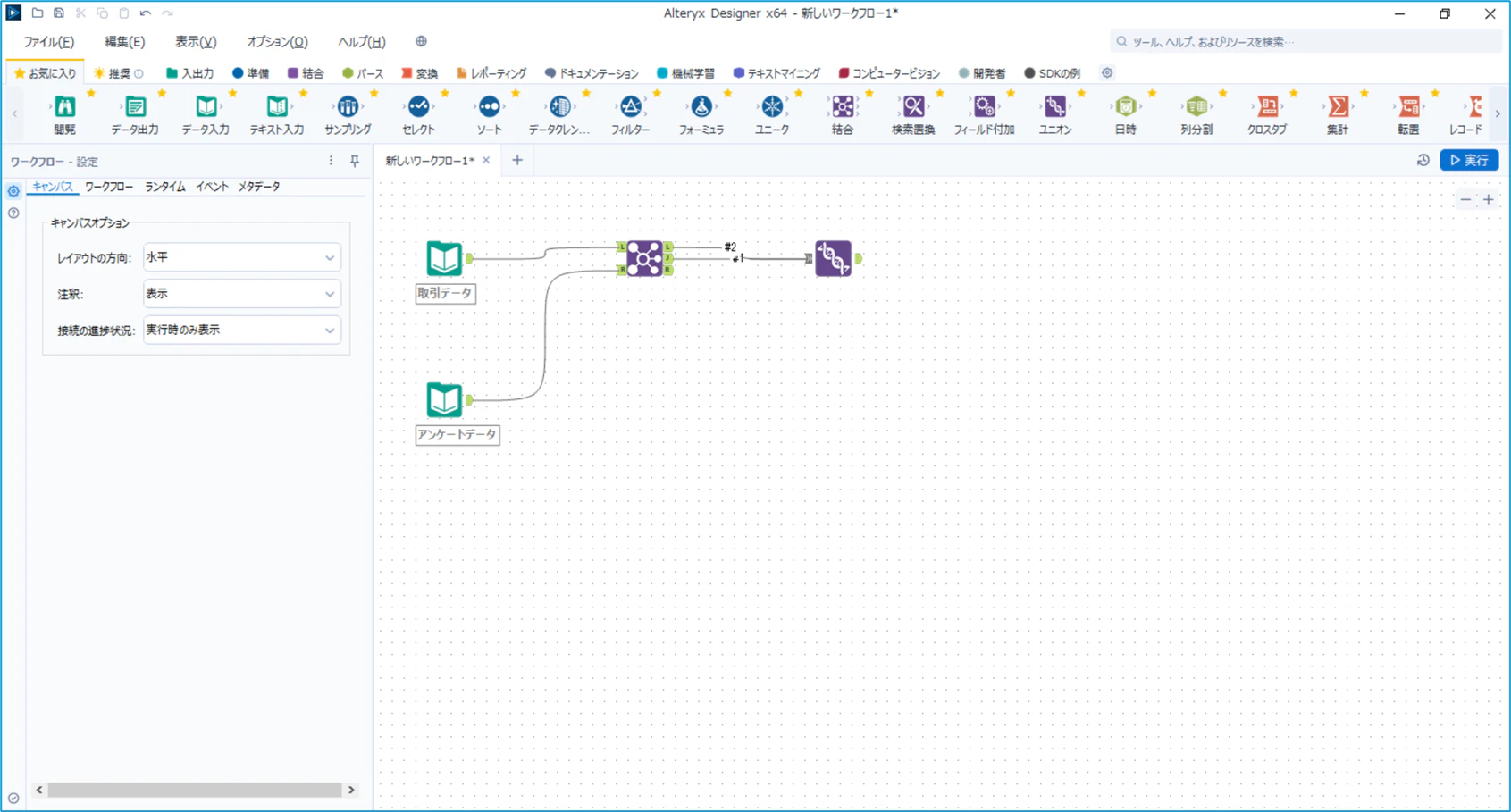Select the アンケートデータ input node on canvas
Screen dimensions: 1511x812
[x=444, y=400]
